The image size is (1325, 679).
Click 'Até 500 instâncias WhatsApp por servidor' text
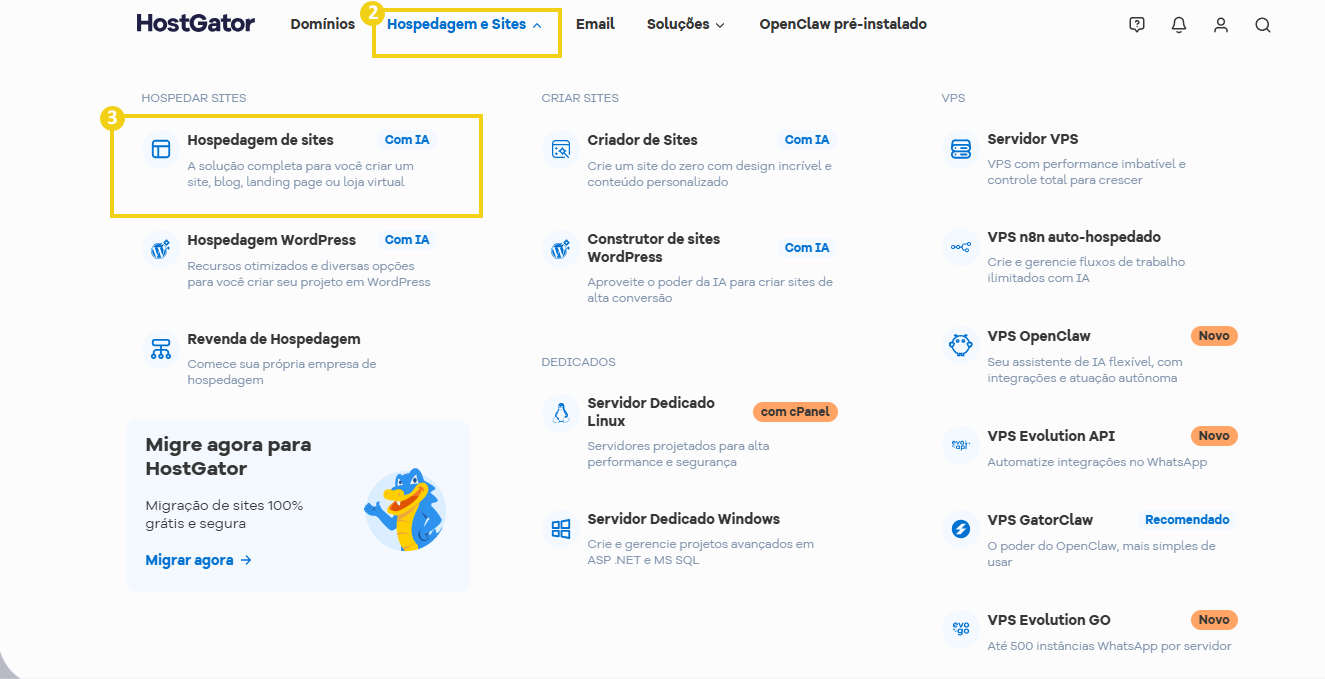coord(1109,646)
